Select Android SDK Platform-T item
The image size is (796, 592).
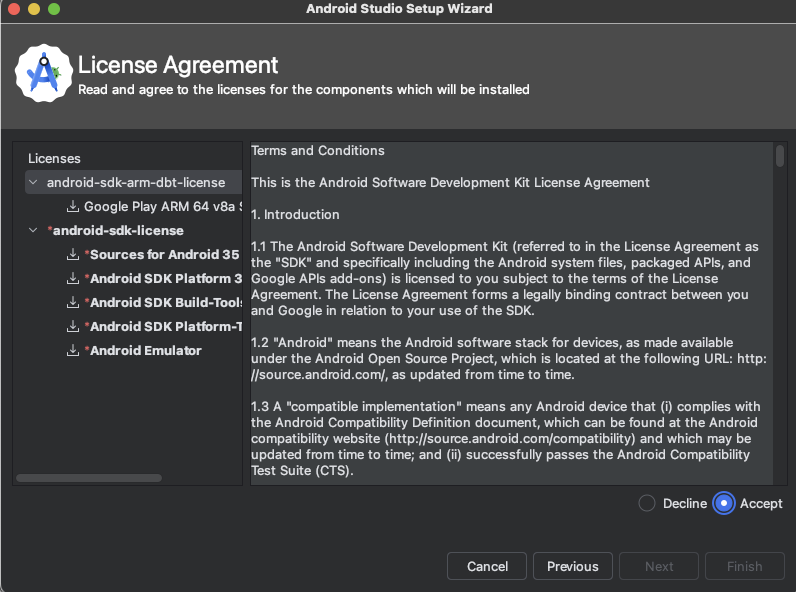(163, 326)
